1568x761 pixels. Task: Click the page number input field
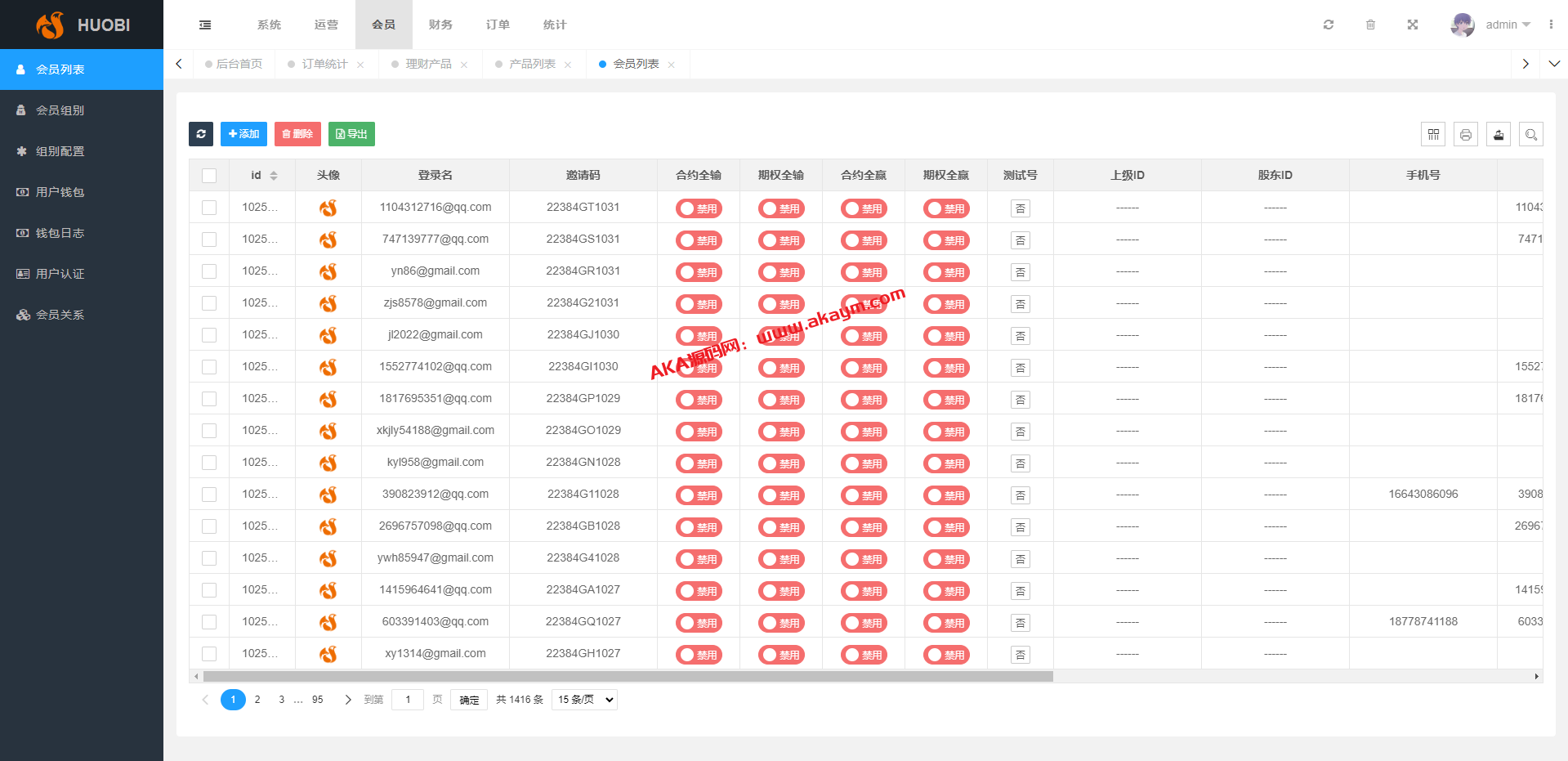click(408, 700)
